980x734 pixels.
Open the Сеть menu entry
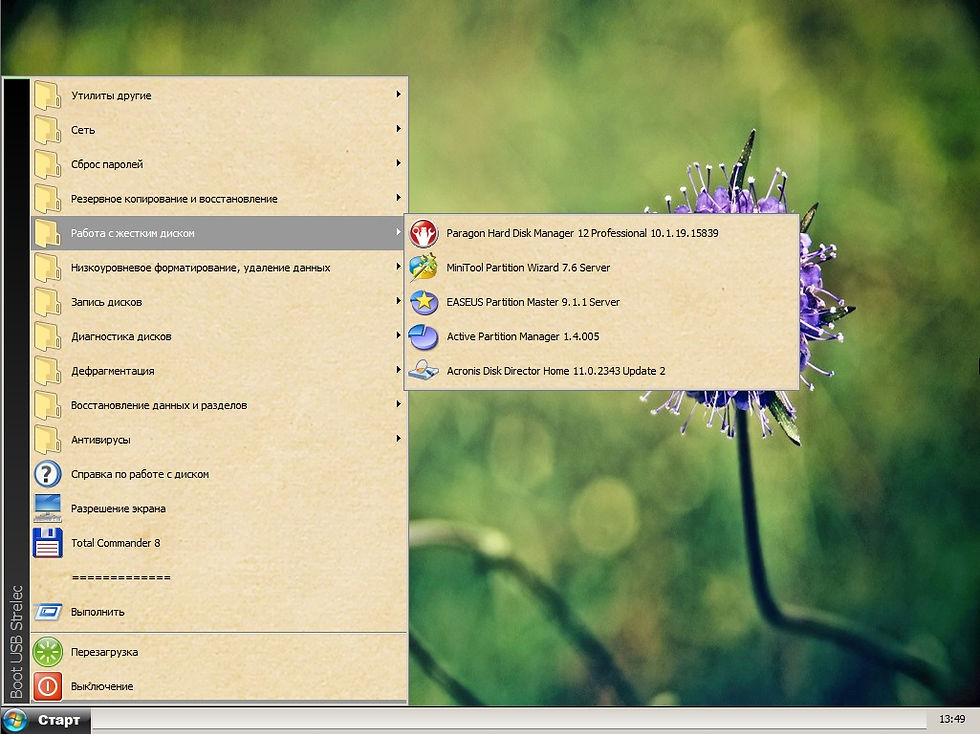[x=218, y=130]
